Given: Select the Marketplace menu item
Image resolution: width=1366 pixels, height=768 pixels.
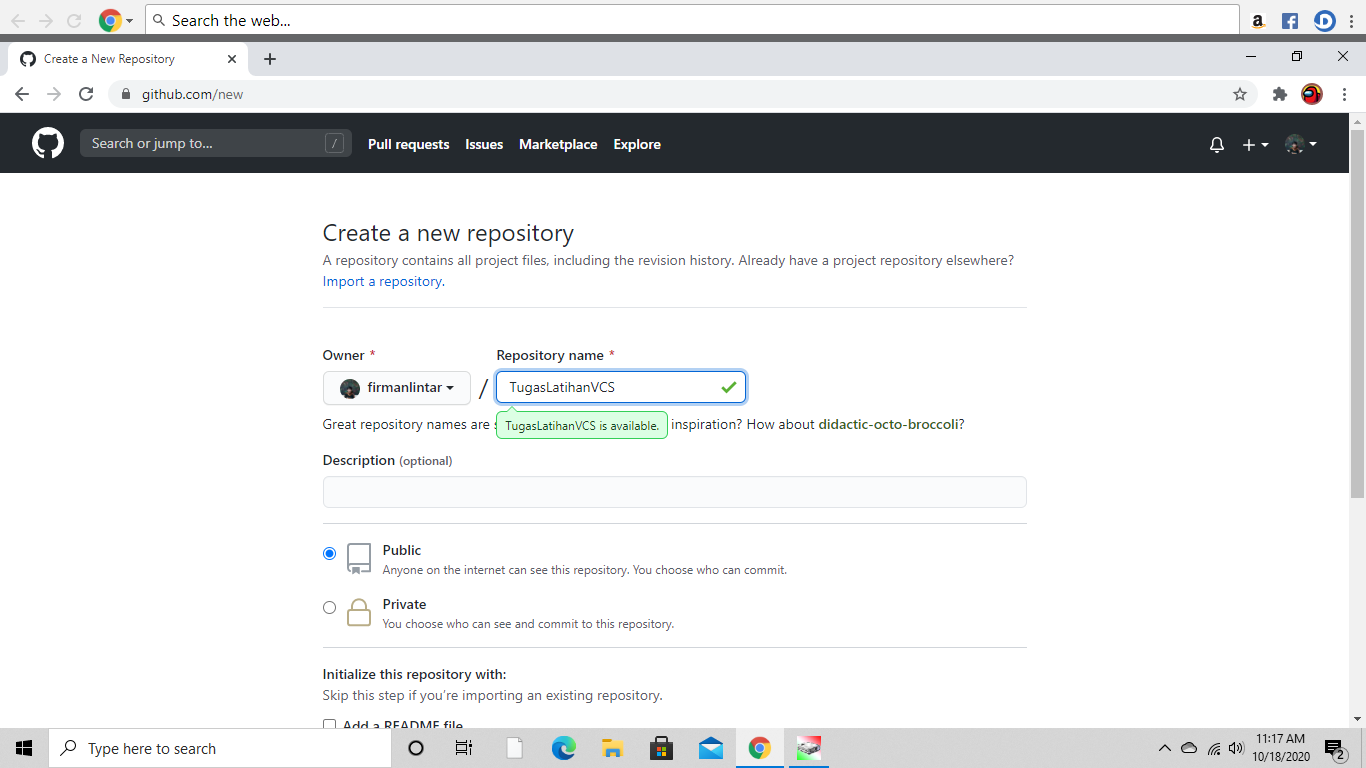Looking at the screenshot, I should [x=558, y=144].
